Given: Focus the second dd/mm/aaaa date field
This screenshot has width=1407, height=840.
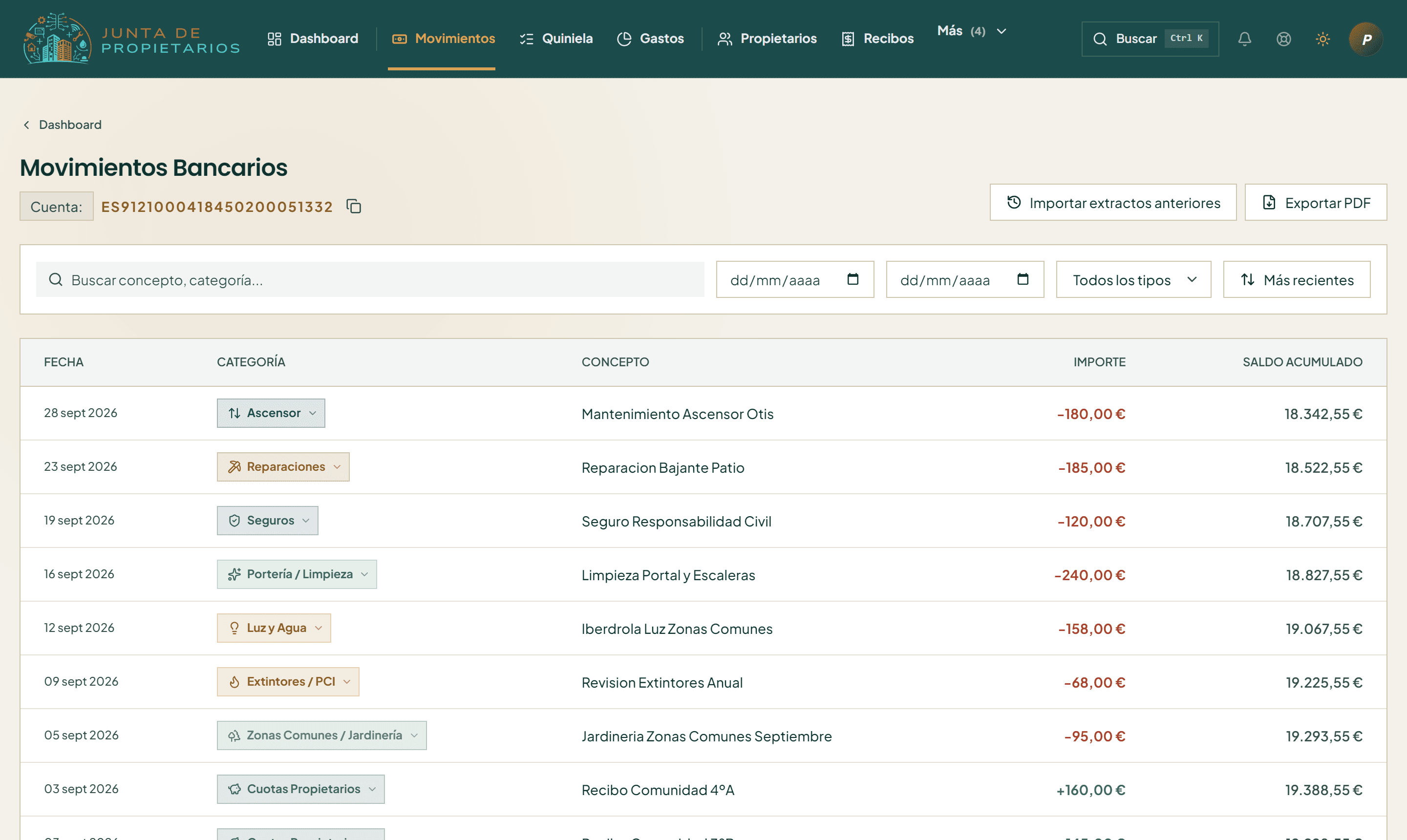Looking at the screenshot, I should click(x=965, y=280).
